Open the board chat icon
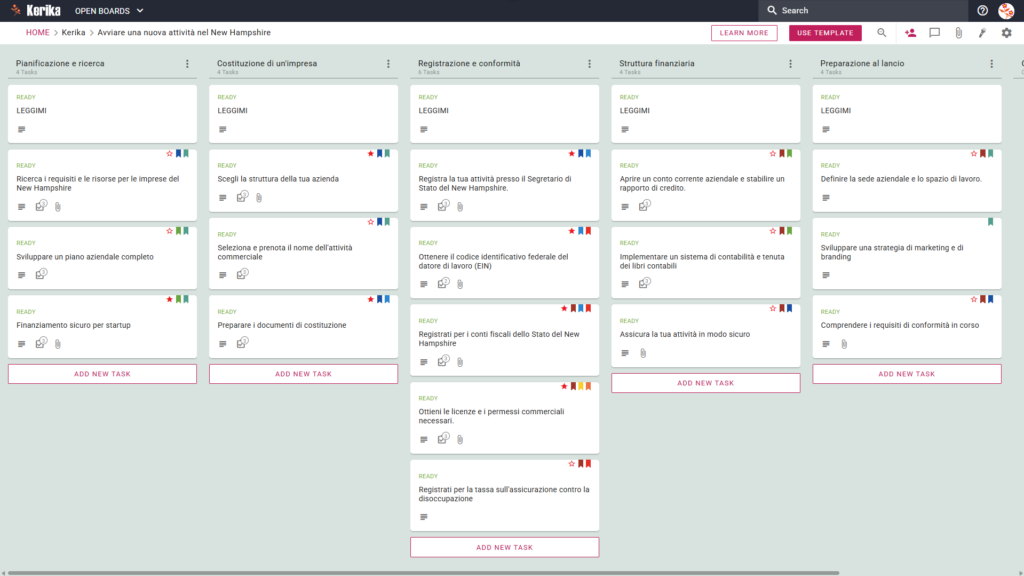Image resolution: width=1024 pixels, height=576 pixels. (935, 33)
